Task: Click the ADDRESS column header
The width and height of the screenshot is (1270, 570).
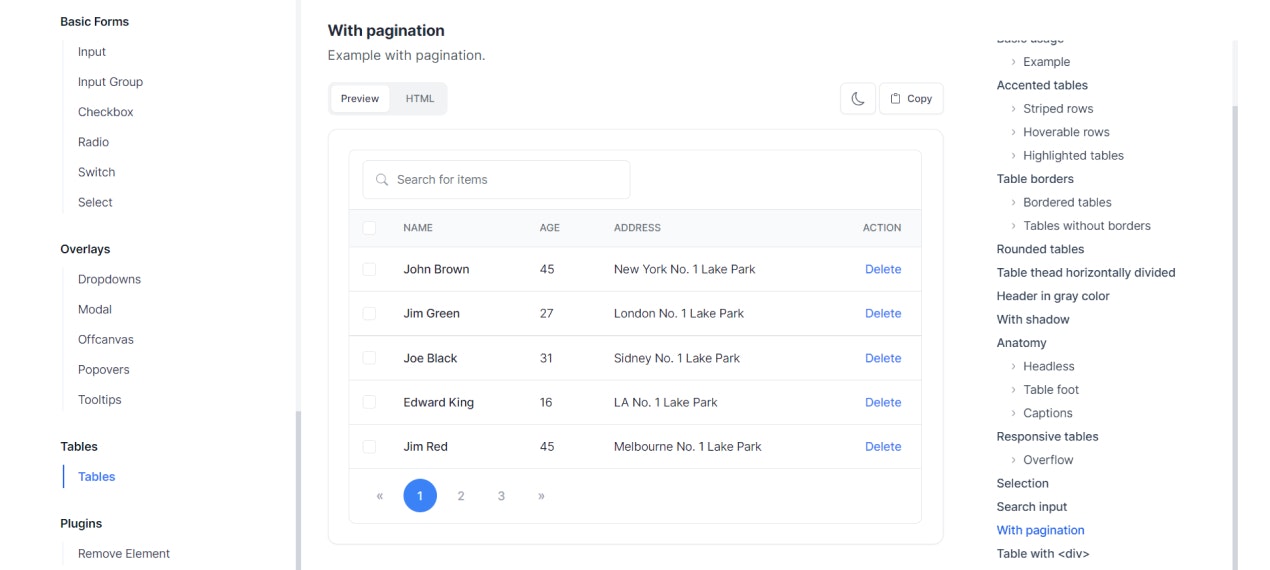Action: [637, 228]
